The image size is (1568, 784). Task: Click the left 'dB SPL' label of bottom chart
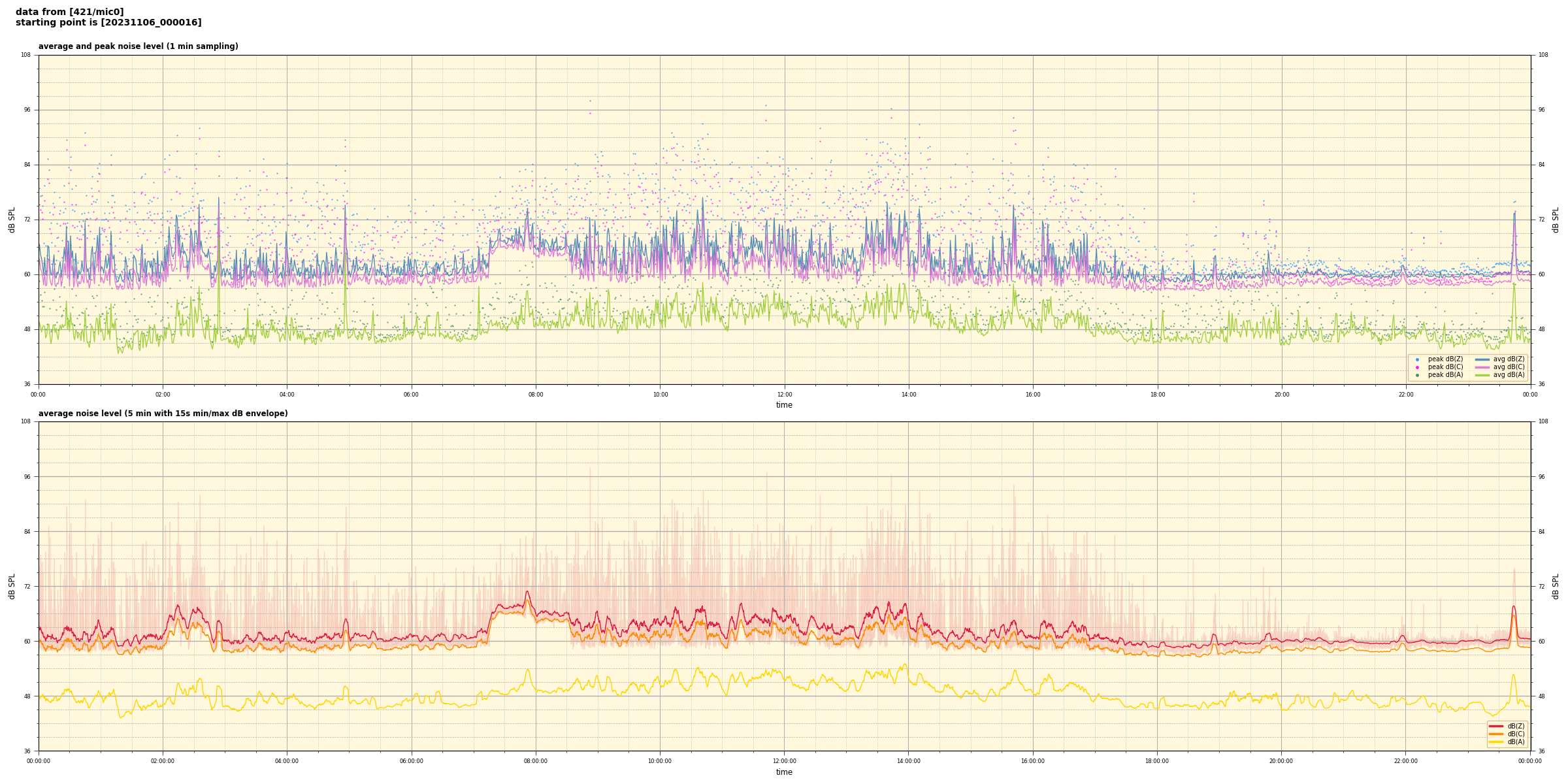pyautogui.click(x=12, y=586)
